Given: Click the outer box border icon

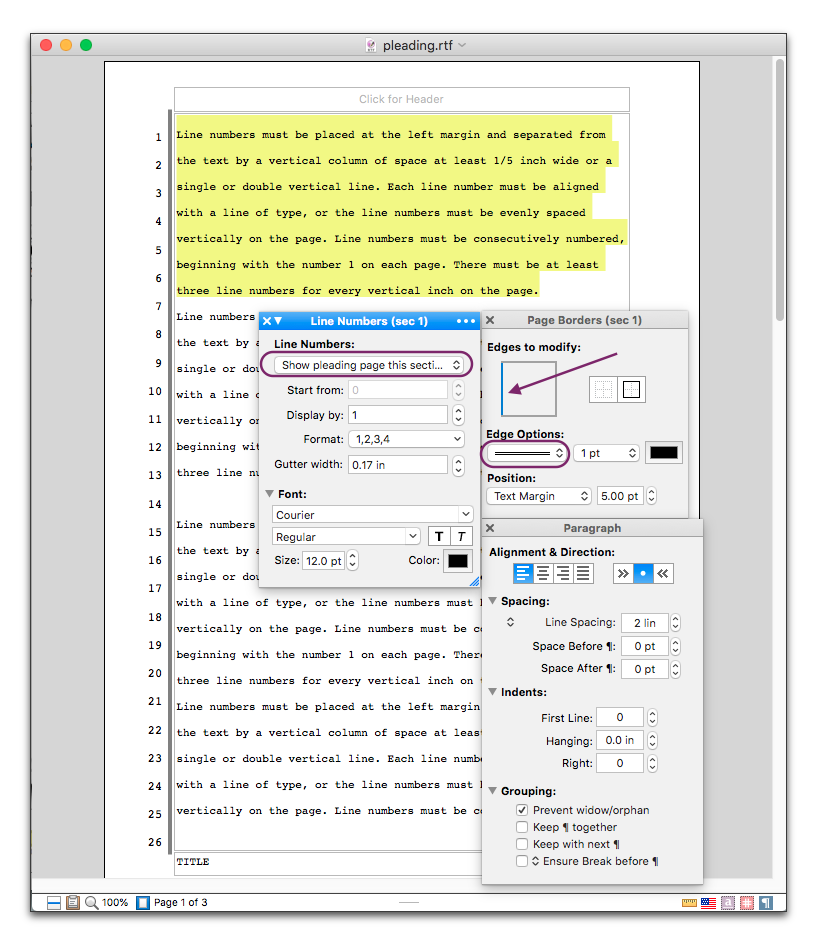Looking at the screenshot, I should pyautogui.click(x=631, y=390).
